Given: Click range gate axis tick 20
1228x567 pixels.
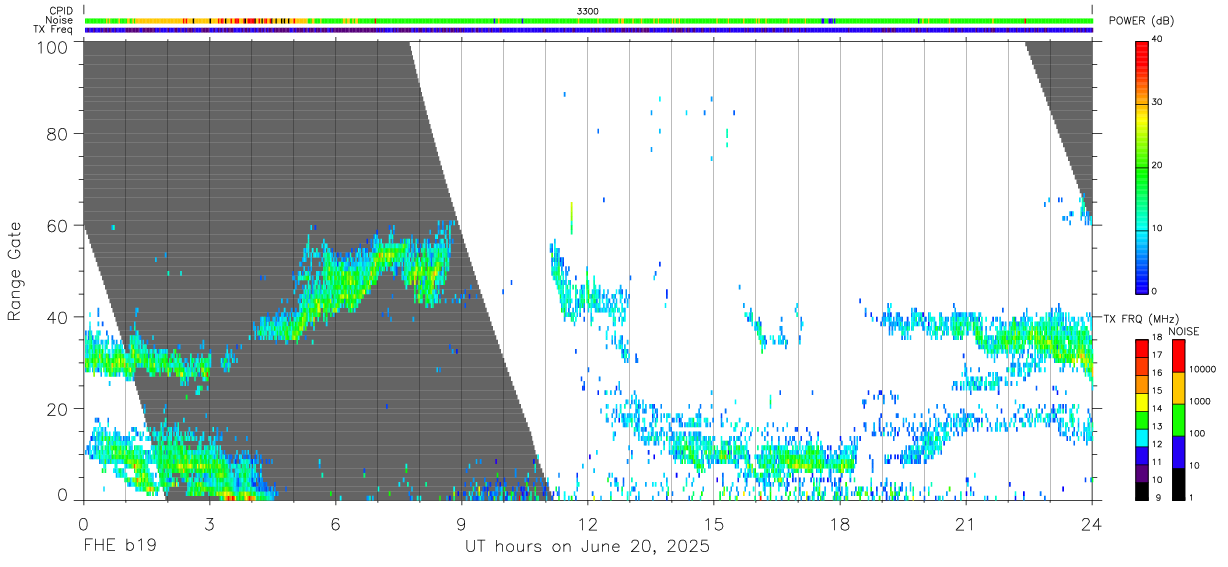Looking at the screenshot, I should coord(57,409).
